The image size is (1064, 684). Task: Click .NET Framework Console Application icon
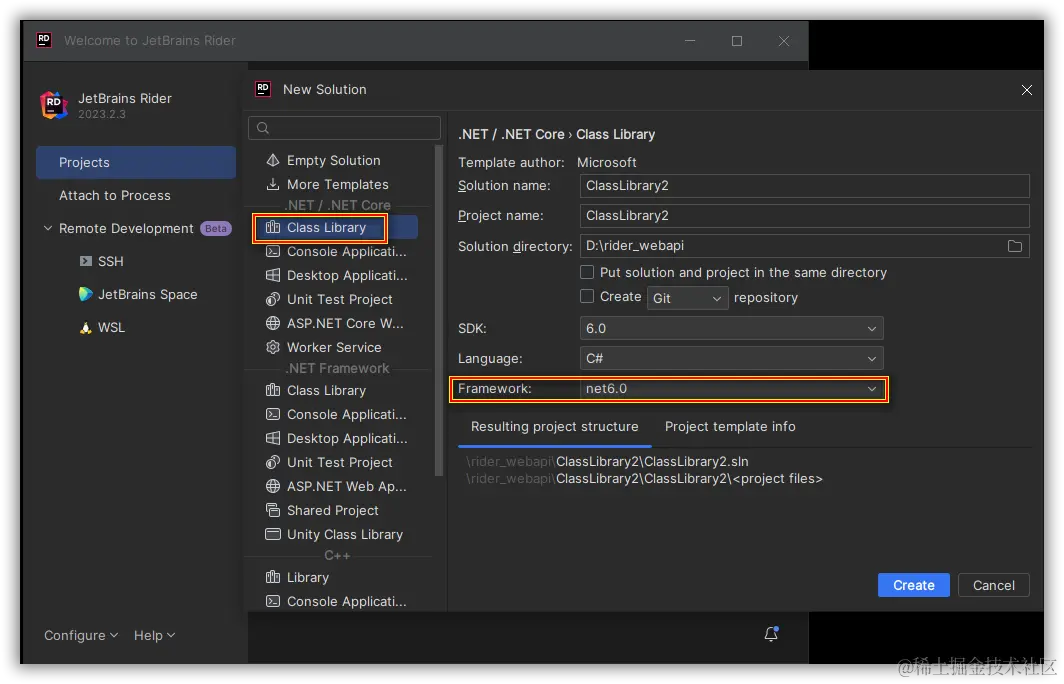(273, 414)
